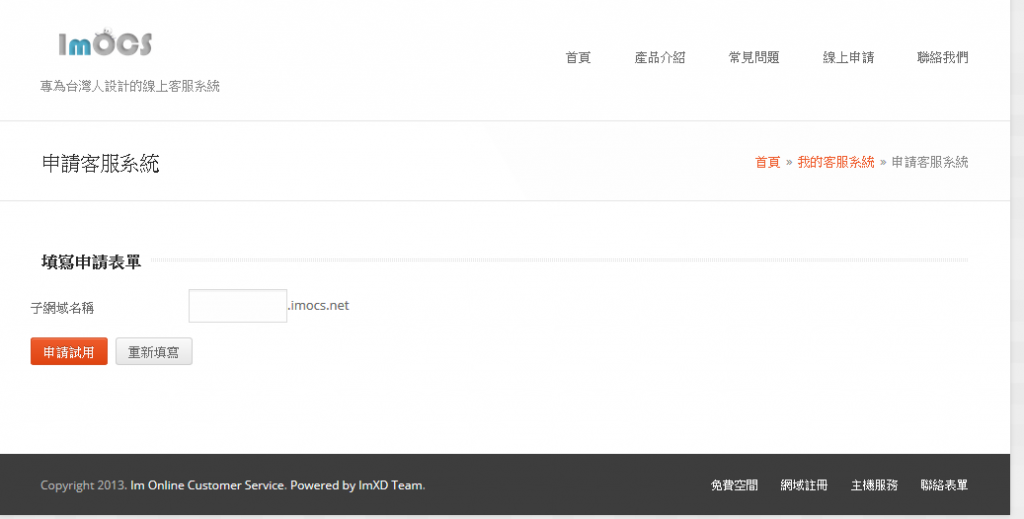Screen dimensions: 1024x519
Task: Focus the 子網域名稱 subdomain input field
Action: [x=238, y=306]
